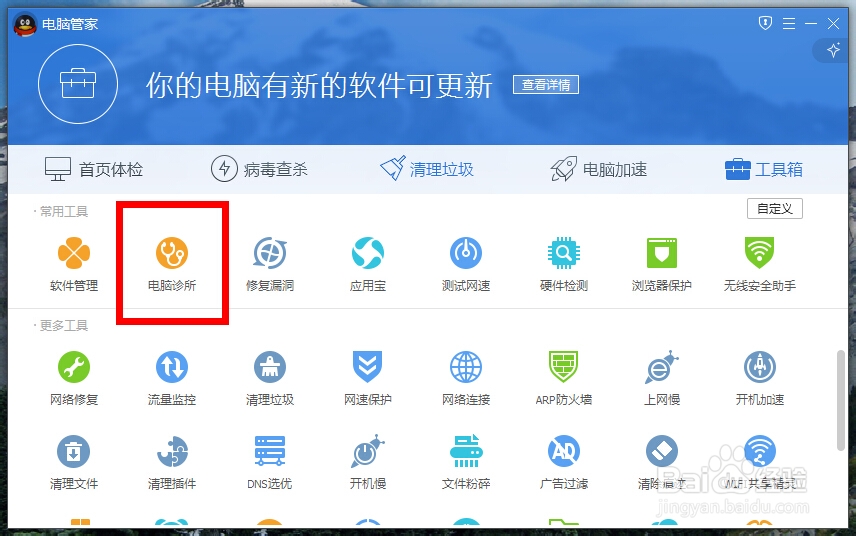The height and width of the screenshot is (536, 856).
Task: Click the large toolbox circle icon
Action: pyautogui.click(x=78, y=84)
